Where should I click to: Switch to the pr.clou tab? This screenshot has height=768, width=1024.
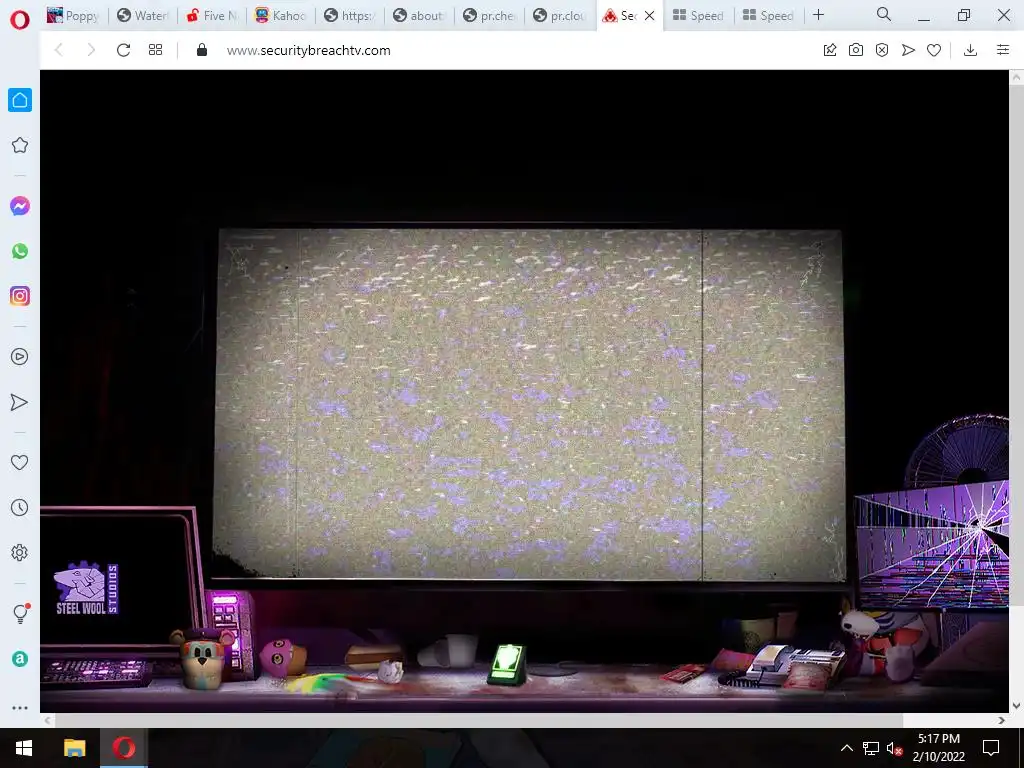point(560,16)
